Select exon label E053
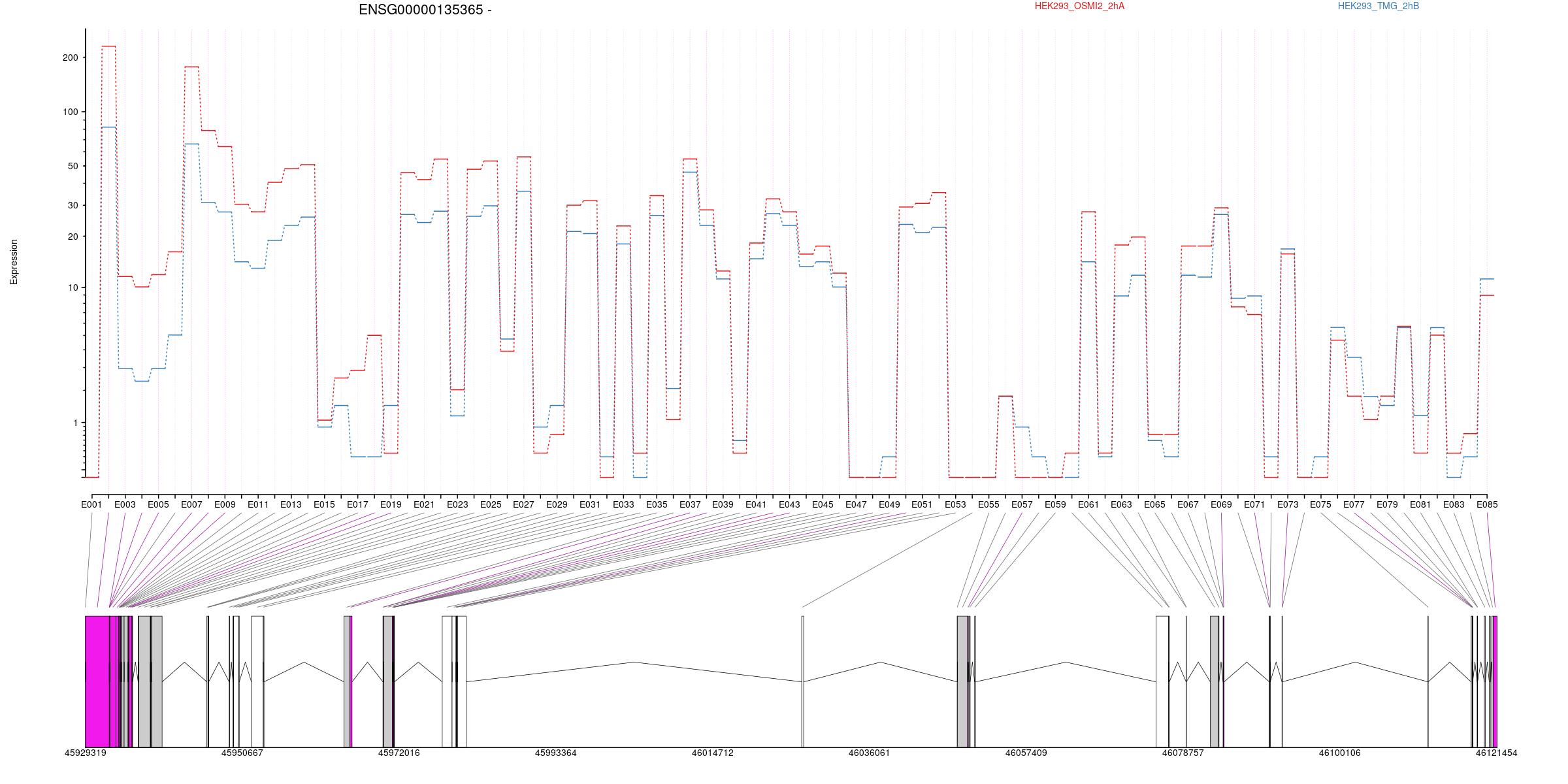The width and height of the screenshot is (1568, 784). (x=955, y=504)
